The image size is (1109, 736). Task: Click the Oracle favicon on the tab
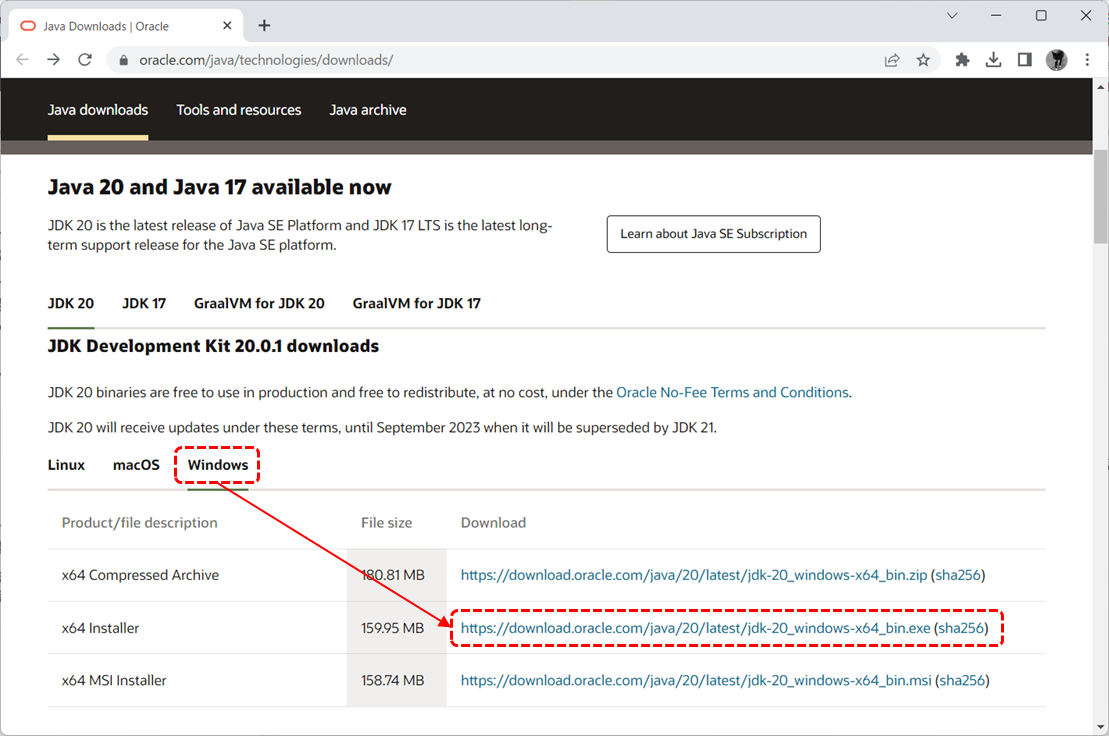[x=28, y=26]
